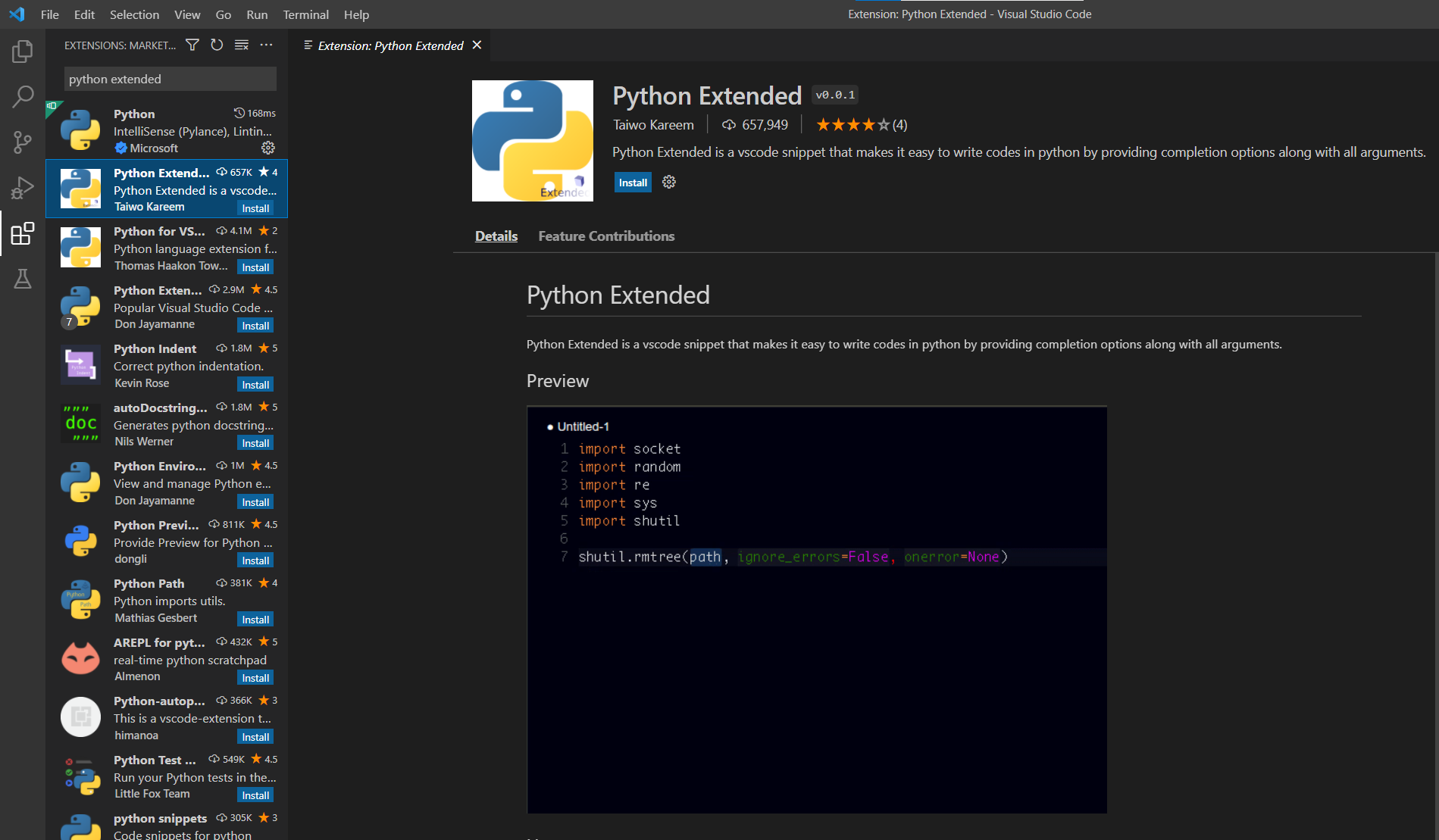This screenshot has height=840, width=1439.
Task: Open the Edit menu
Action: (85, 14)
